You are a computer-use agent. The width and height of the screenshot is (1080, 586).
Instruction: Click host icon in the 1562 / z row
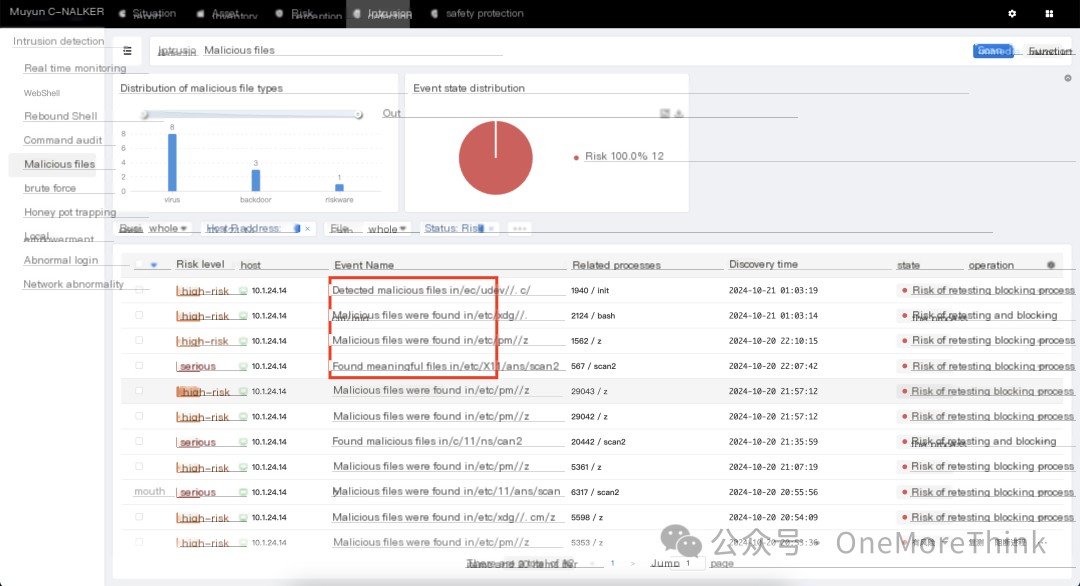(243, 341)
